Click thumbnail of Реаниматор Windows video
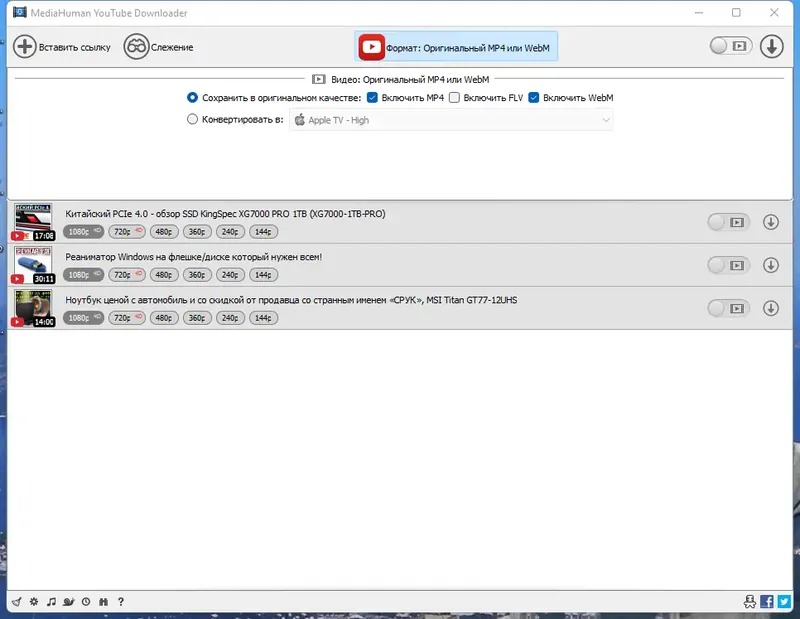The width and height of the screenshot is (800, 619). [33, 265]
